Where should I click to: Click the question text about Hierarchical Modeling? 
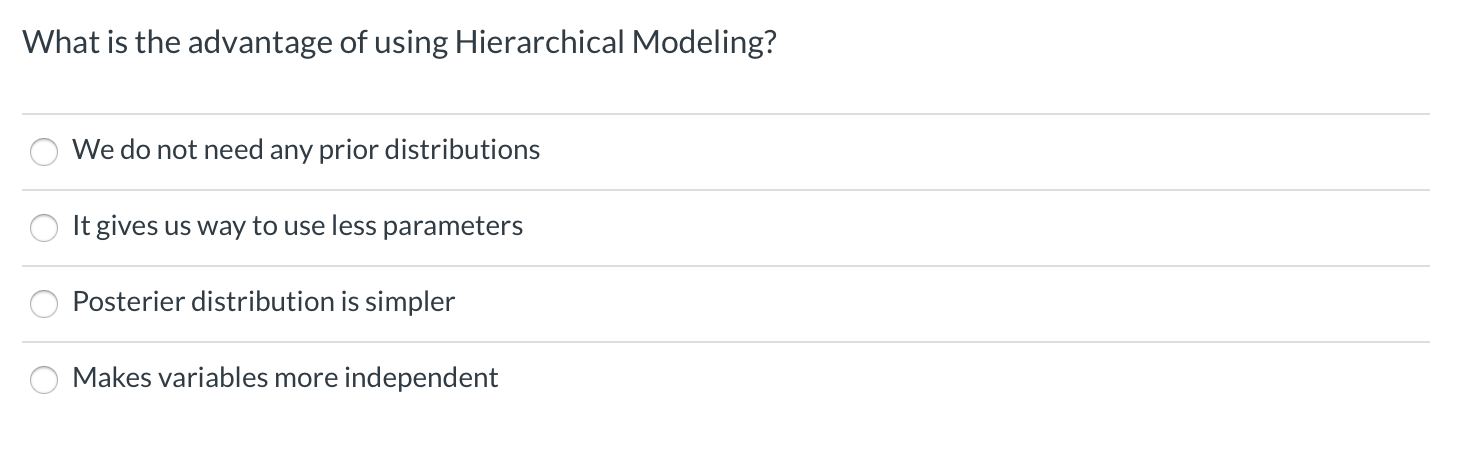click(399, 44)
